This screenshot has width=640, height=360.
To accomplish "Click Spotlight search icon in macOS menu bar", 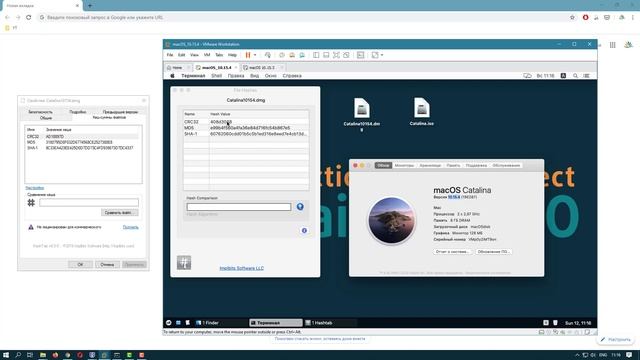I will [x=575, y=76].
